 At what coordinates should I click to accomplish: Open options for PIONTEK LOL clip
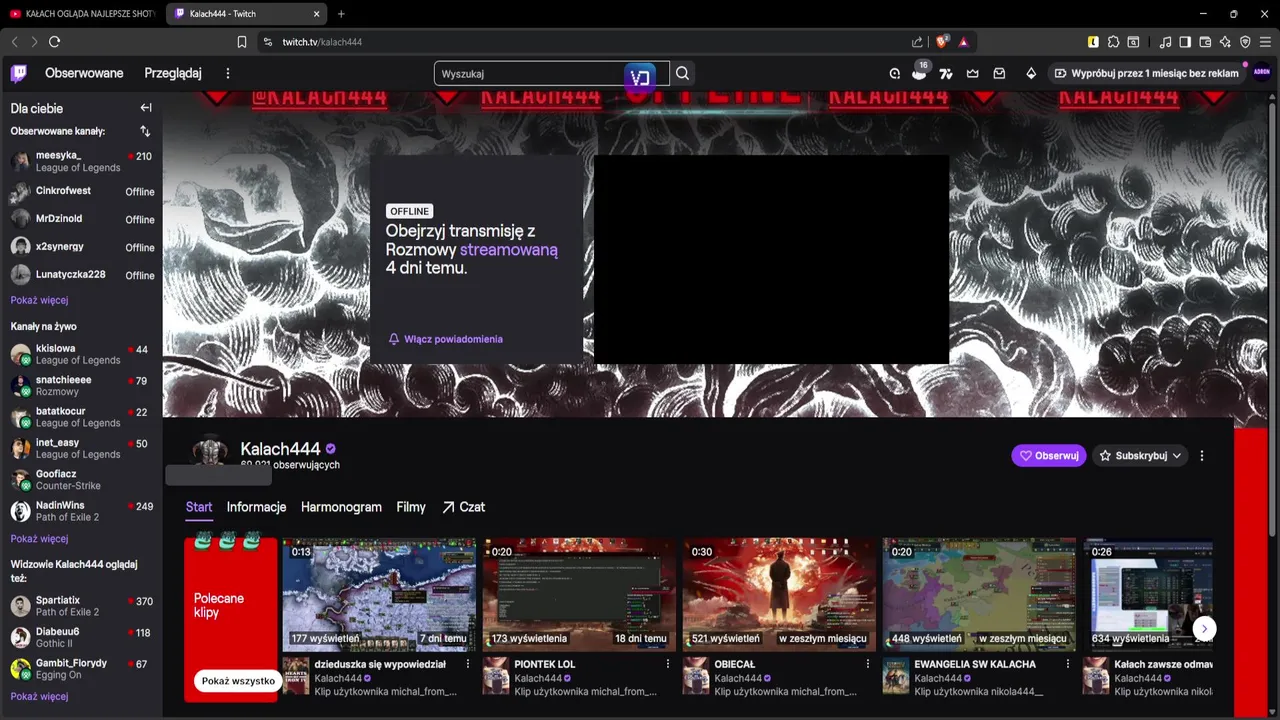[668, 664]
